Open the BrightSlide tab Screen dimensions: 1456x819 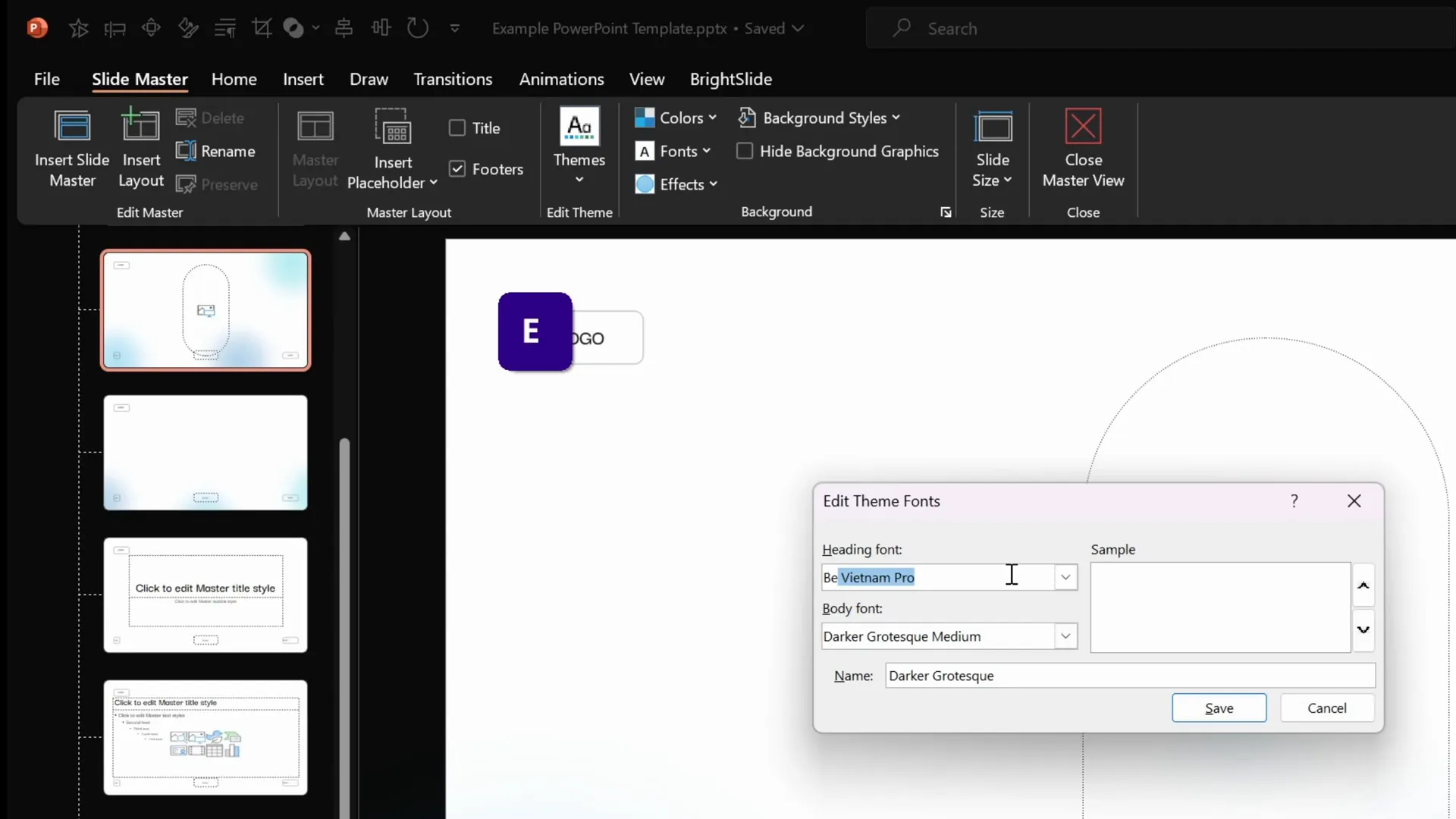[x=730, y=79]
